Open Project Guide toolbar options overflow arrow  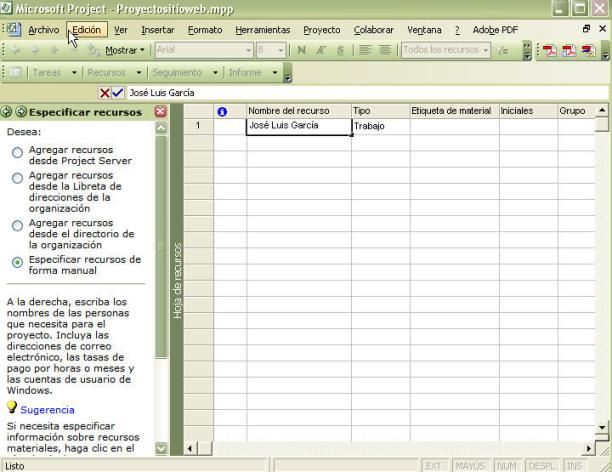(x=287, y=73)
